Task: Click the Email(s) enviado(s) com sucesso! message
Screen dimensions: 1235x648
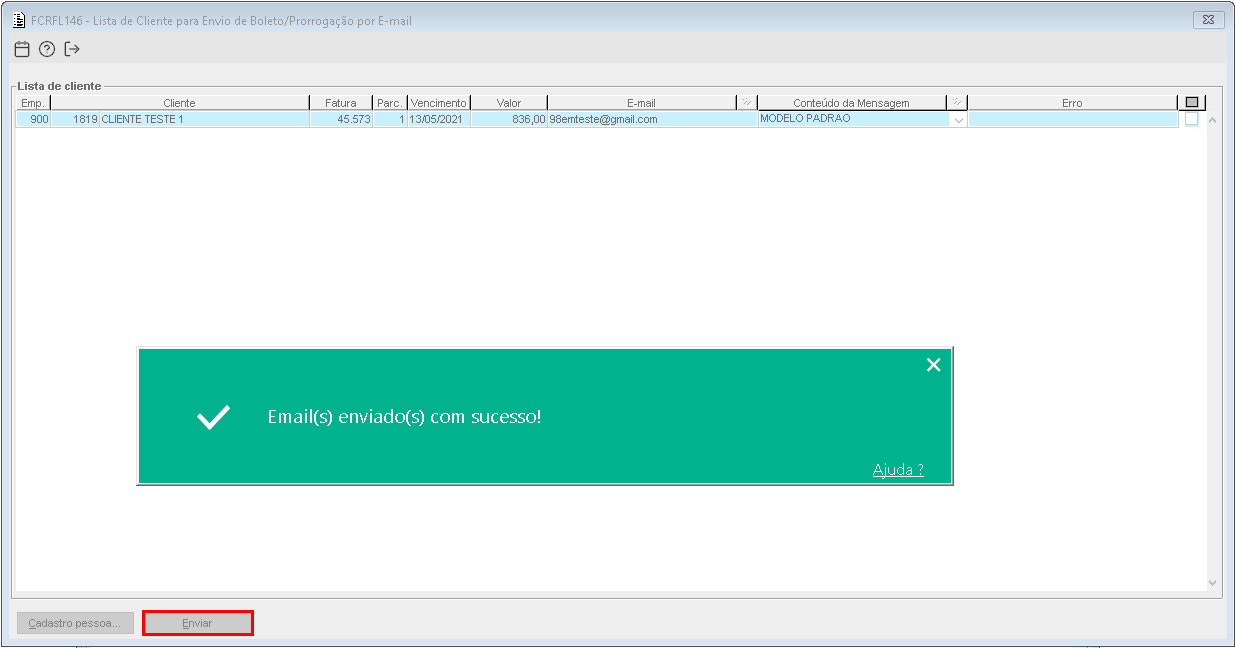Action: (404, 416)
